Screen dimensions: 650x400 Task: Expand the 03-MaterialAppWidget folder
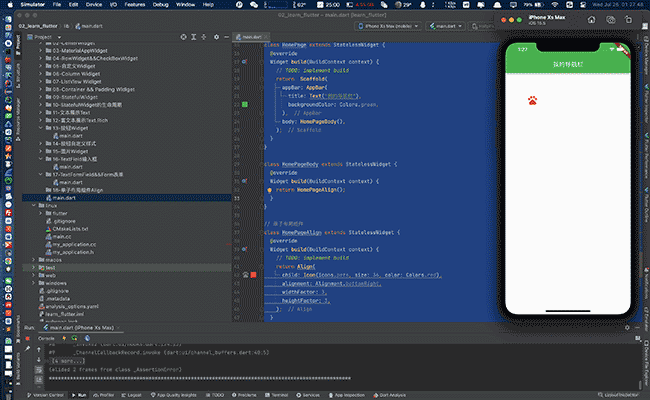tap(41, 51)
